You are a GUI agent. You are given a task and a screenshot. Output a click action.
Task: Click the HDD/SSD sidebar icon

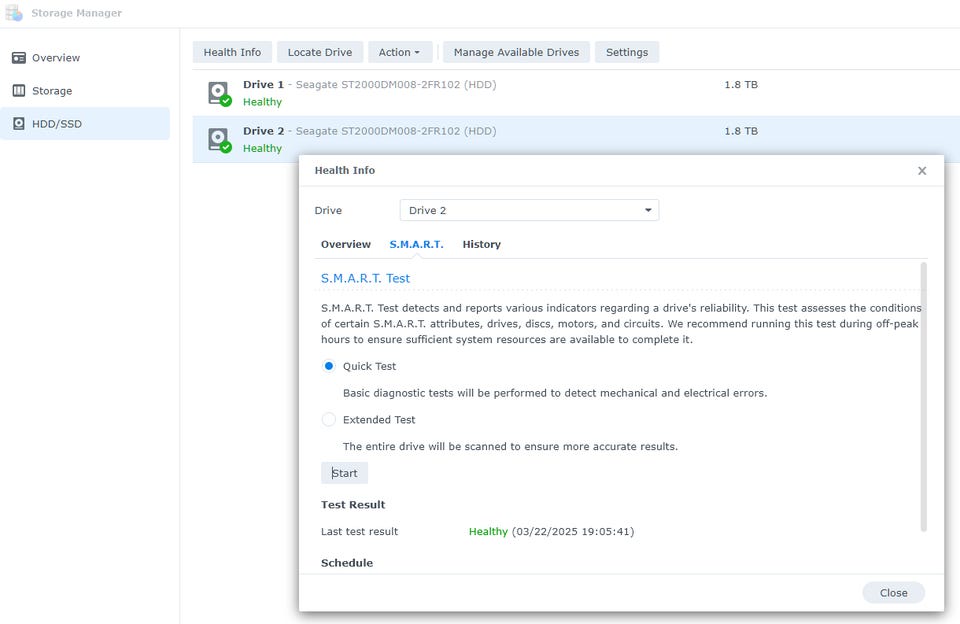(x=19, y=124)
